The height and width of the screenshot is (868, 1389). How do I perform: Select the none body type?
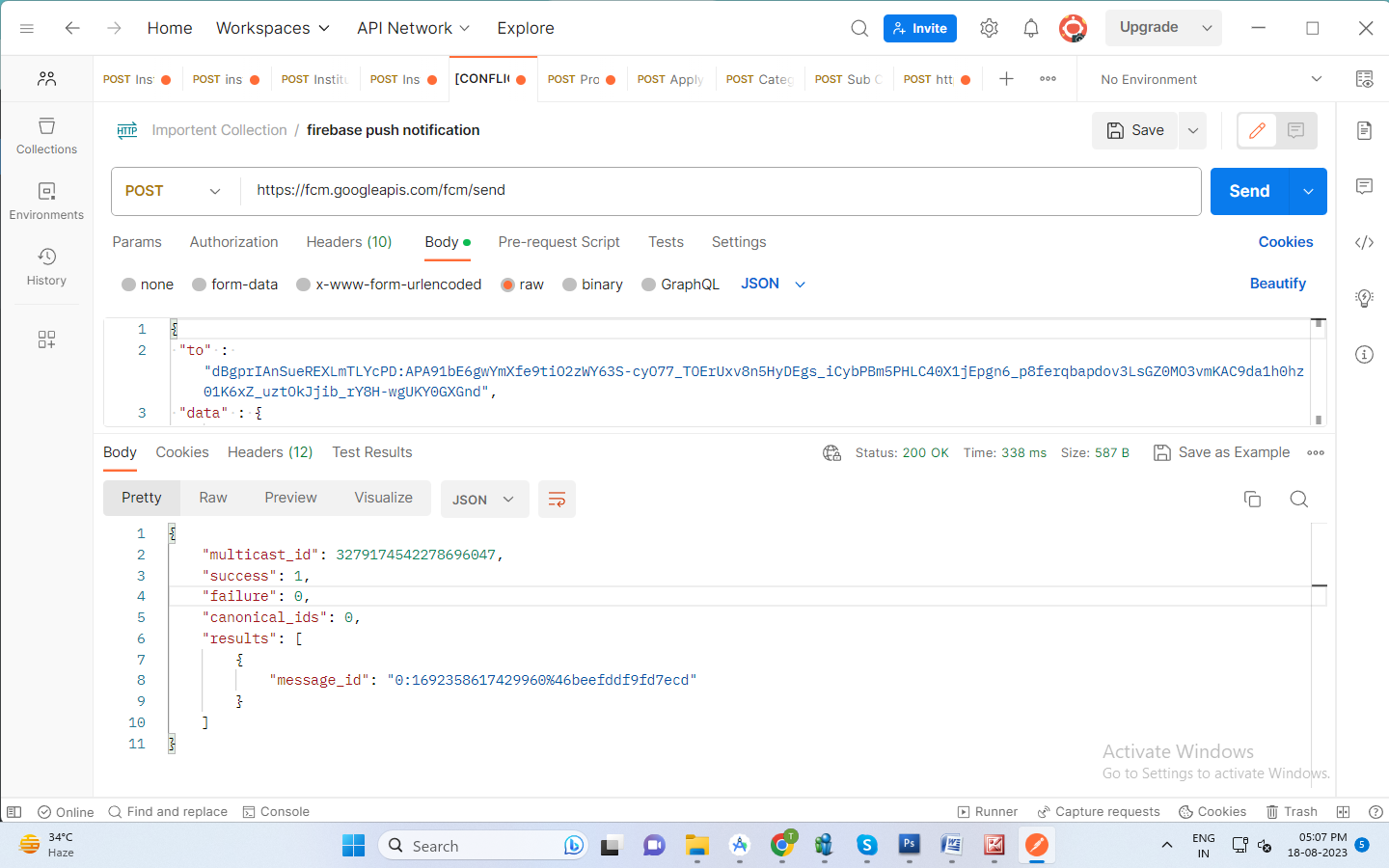[148, 285]
